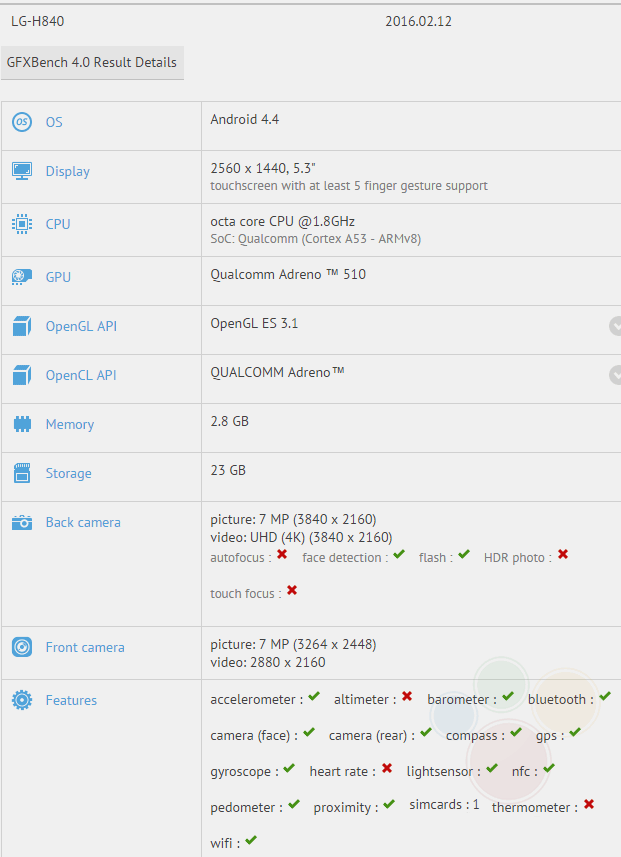Click the nfc green check
This screenshot has height=857, width=621.
(x=549, y=768)
